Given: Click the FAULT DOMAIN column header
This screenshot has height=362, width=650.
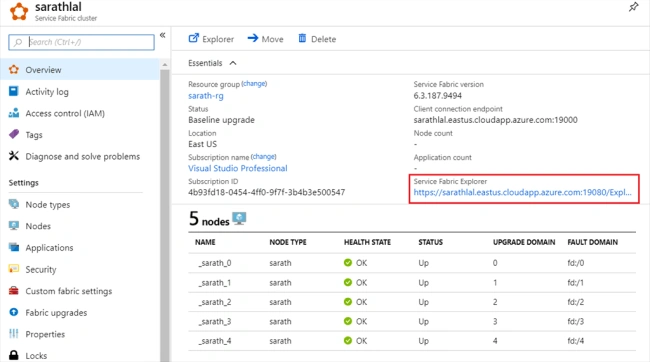Looking at the screenshot, I should (x=592, y=242).
